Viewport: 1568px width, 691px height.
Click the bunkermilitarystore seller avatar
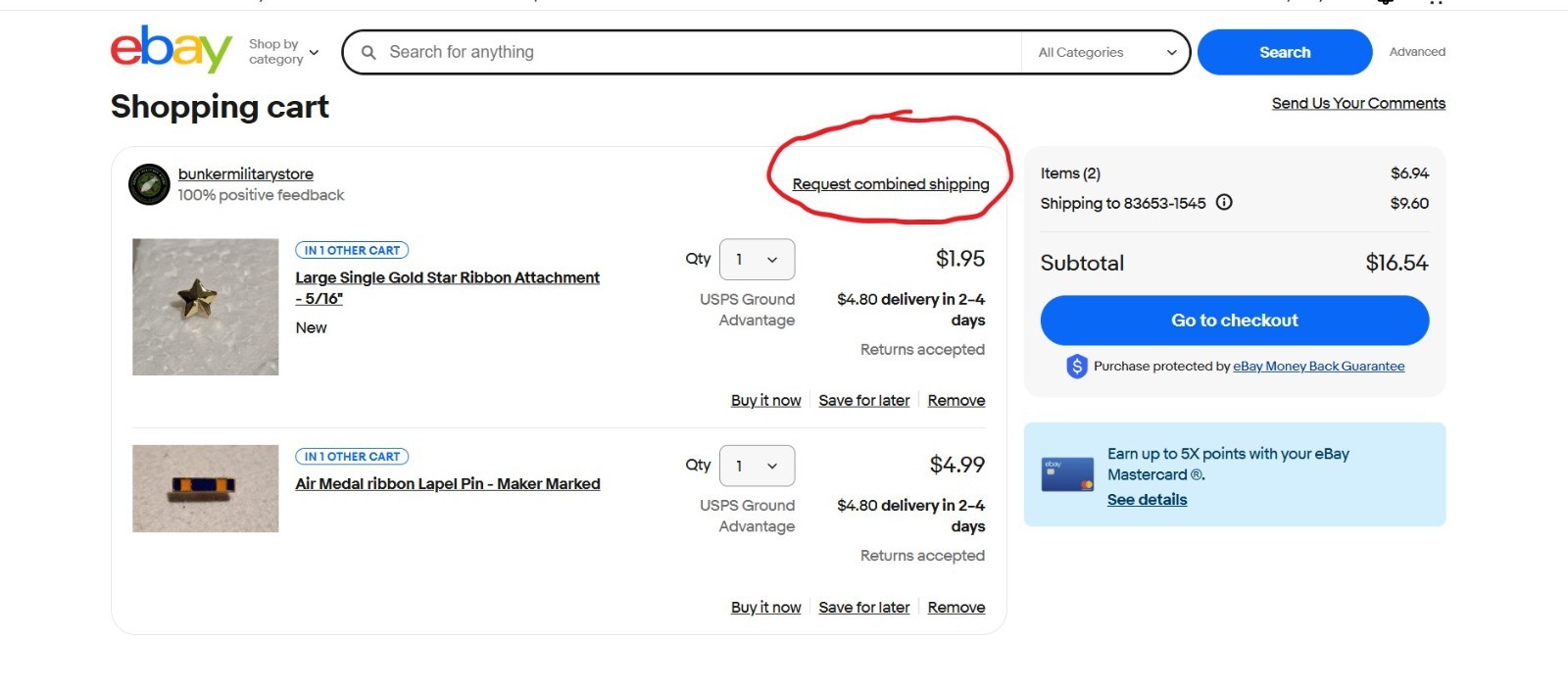click(x=149, y=184)
